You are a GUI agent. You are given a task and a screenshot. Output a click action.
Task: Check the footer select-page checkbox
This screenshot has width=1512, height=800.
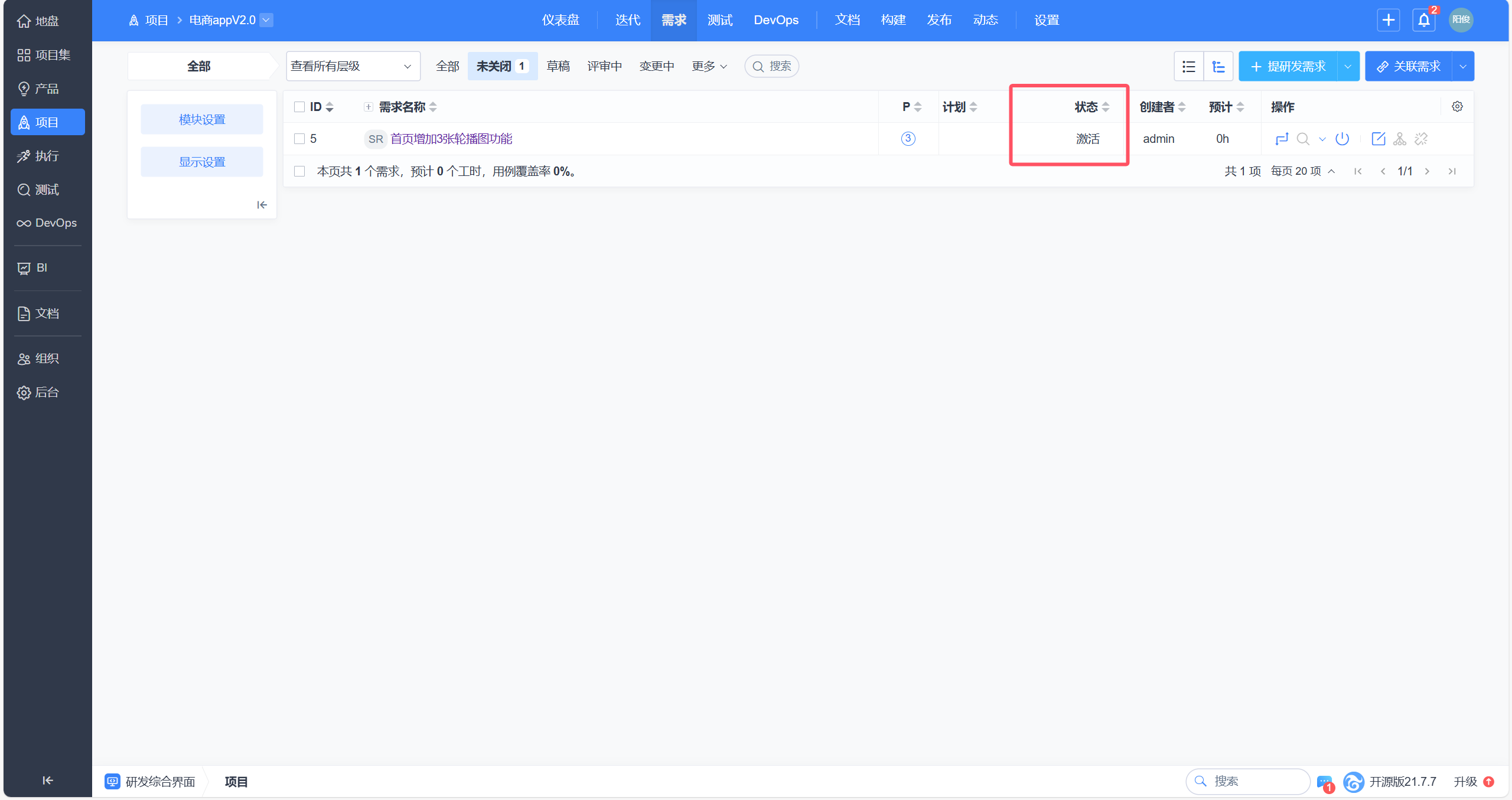click(x=299, y=171)
